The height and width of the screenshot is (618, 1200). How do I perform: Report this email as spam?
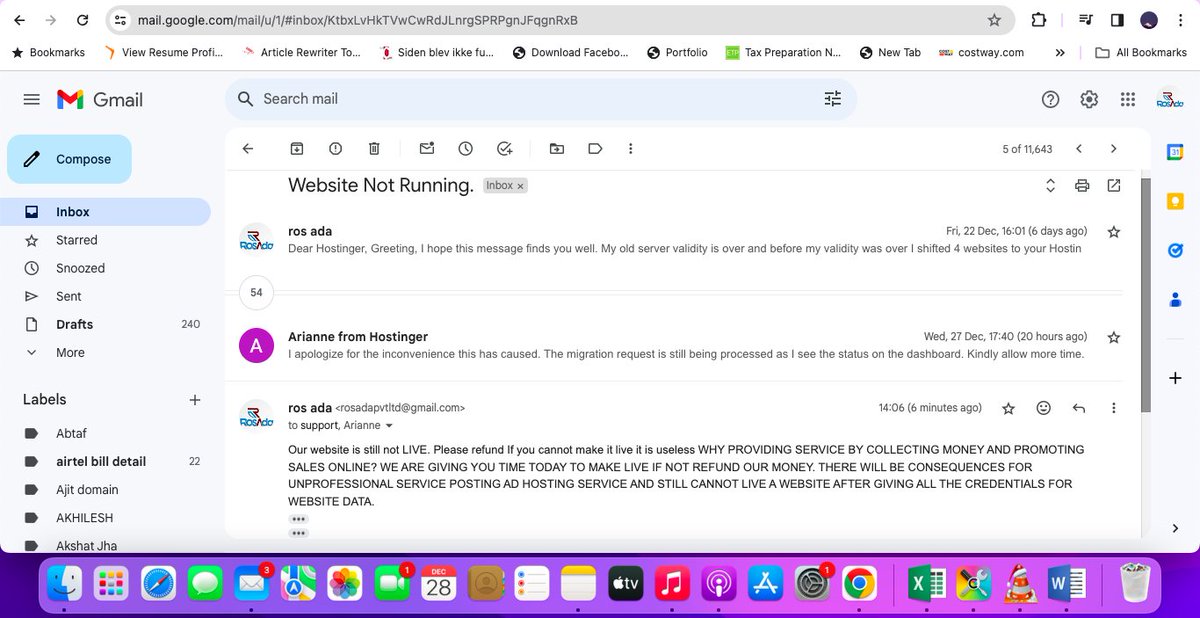point(335,149)
